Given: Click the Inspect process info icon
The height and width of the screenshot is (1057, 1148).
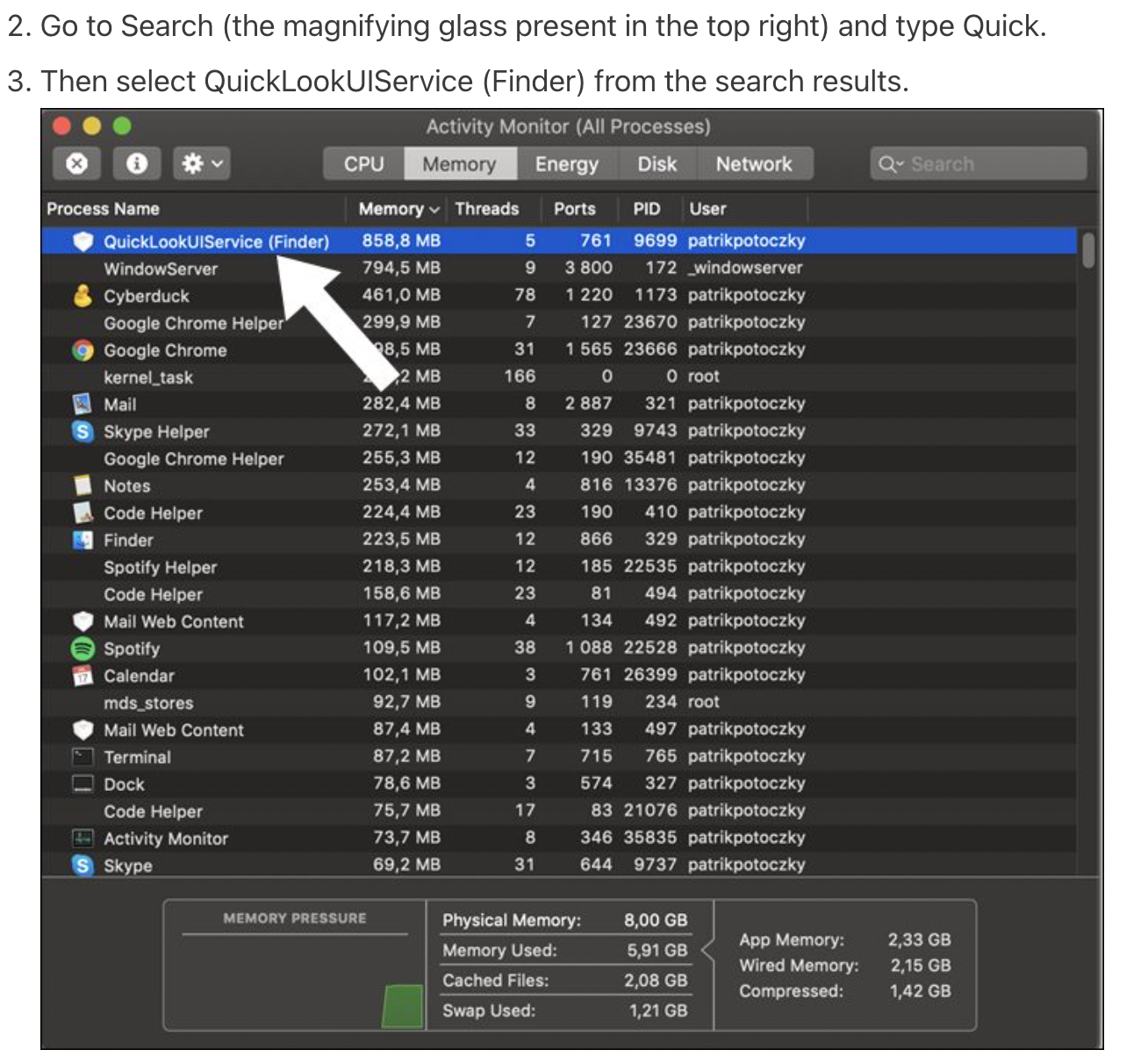Looking at the screenshot, I should (x=136, y=163).
